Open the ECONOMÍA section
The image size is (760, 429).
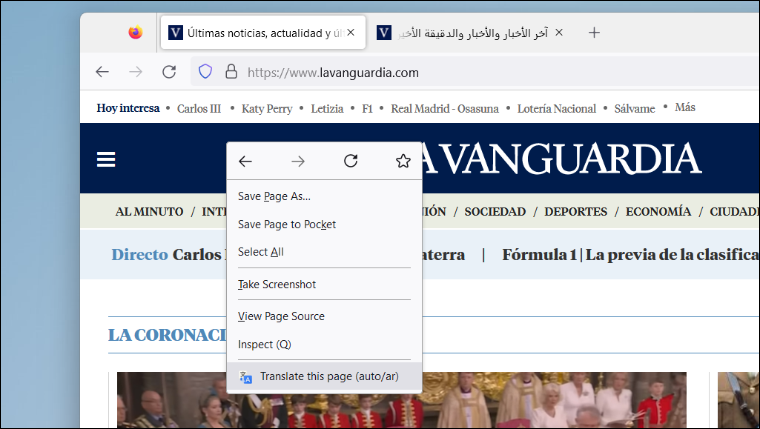[658, 212]
